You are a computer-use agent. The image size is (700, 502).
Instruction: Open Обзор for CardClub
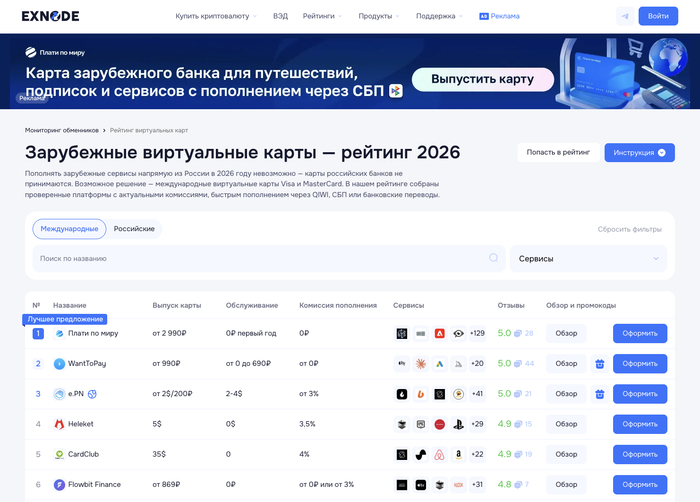pos(566,454)
